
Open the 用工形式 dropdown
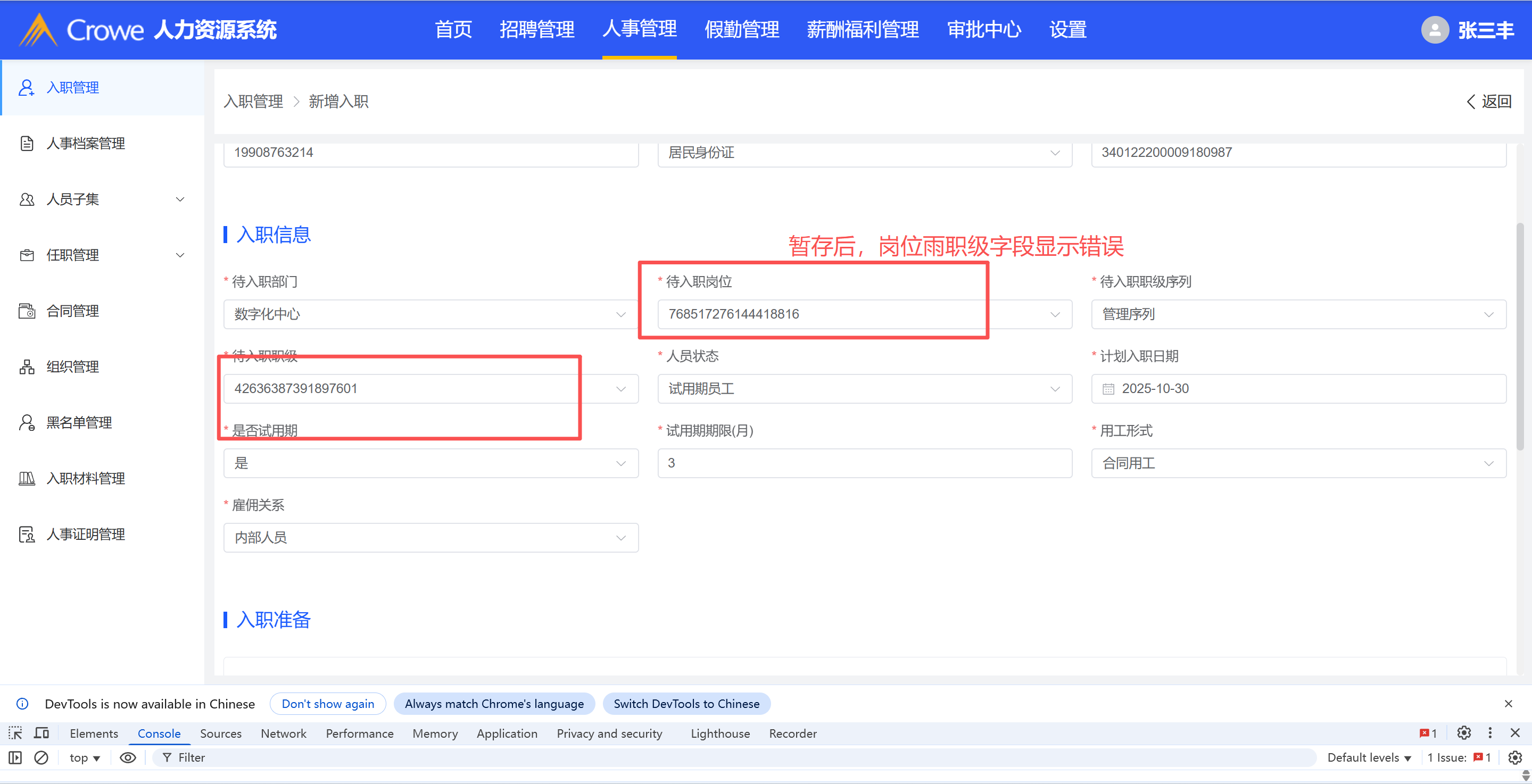click(x=1298, y=463)
